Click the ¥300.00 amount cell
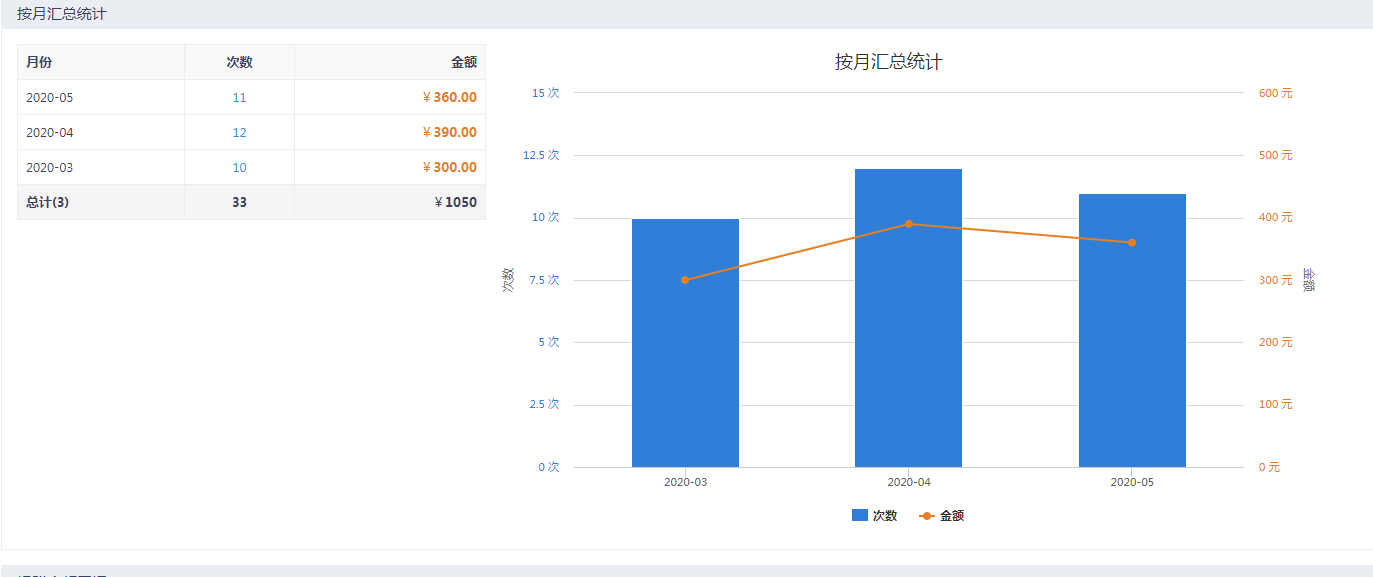Screen dimensions: 1373x577 click(x=449, y=168)
